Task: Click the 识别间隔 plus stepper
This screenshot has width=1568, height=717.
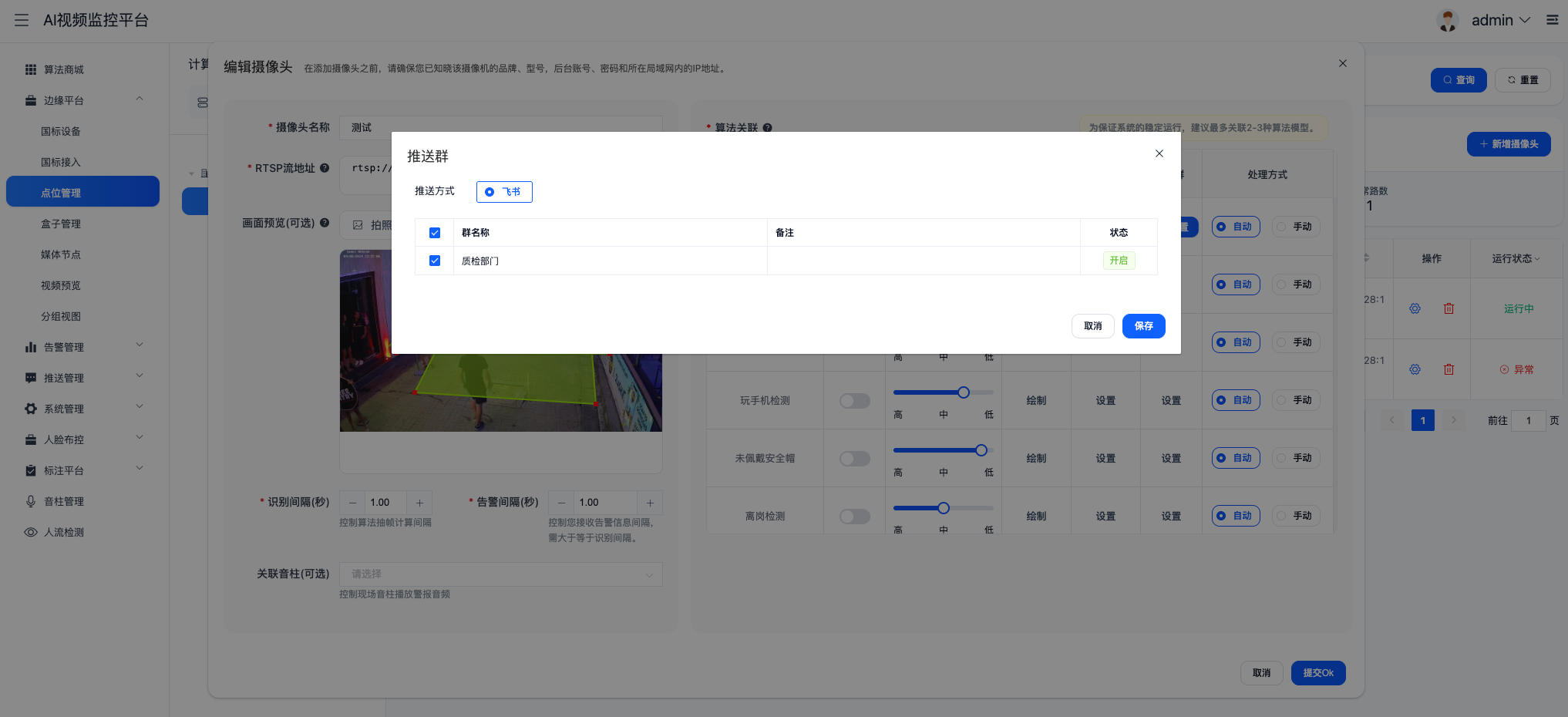Action: coord(419,503)
